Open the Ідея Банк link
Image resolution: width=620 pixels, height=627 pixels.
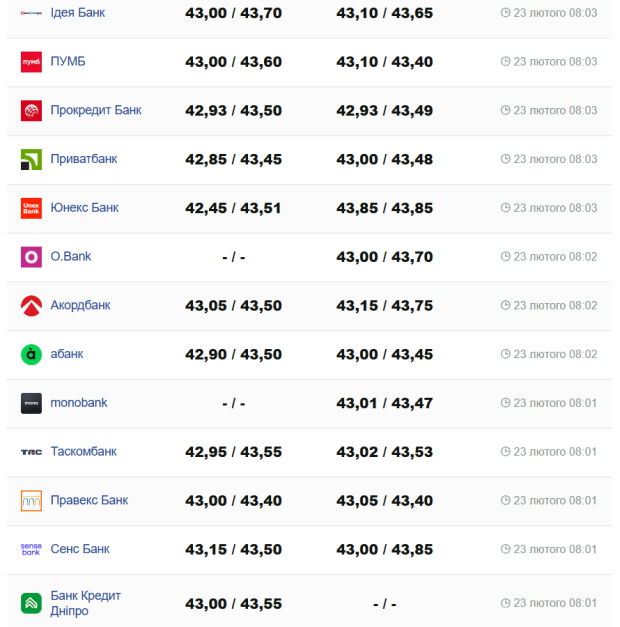77,13
